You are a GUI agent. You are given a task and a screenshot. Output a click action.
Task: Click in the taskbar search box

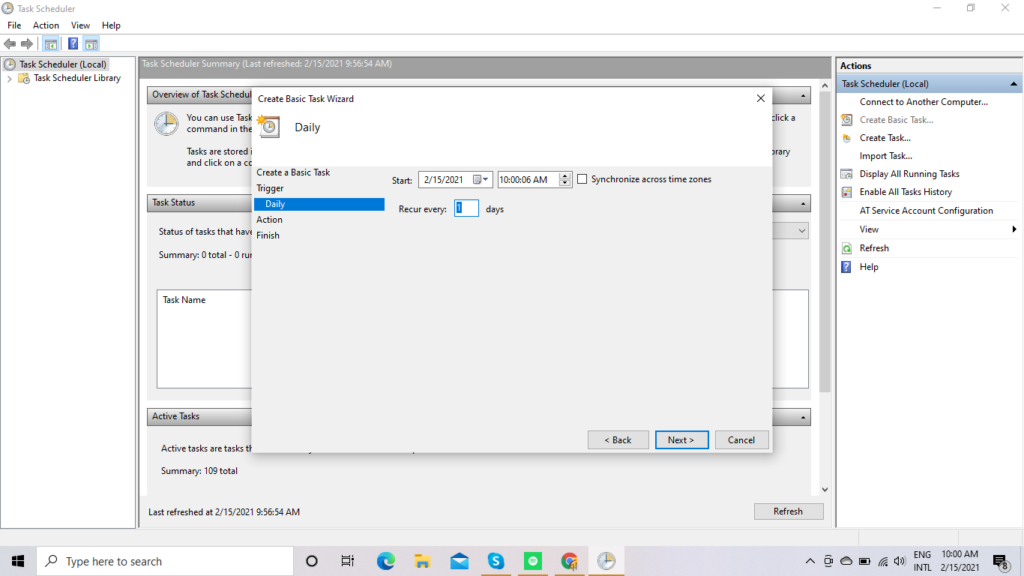(x=165, y=561)
